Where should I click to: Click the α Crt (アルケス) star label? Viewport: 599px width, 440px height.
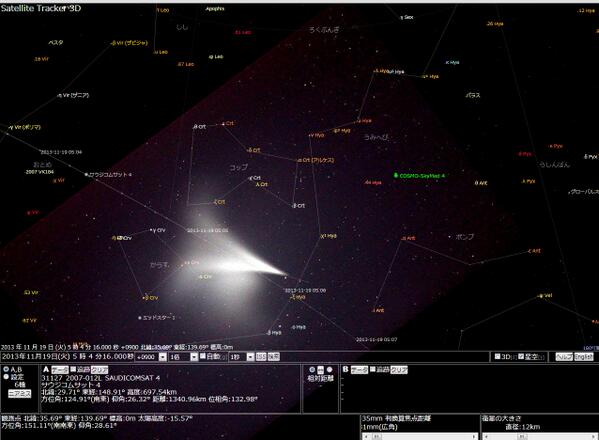pos(316,160)
